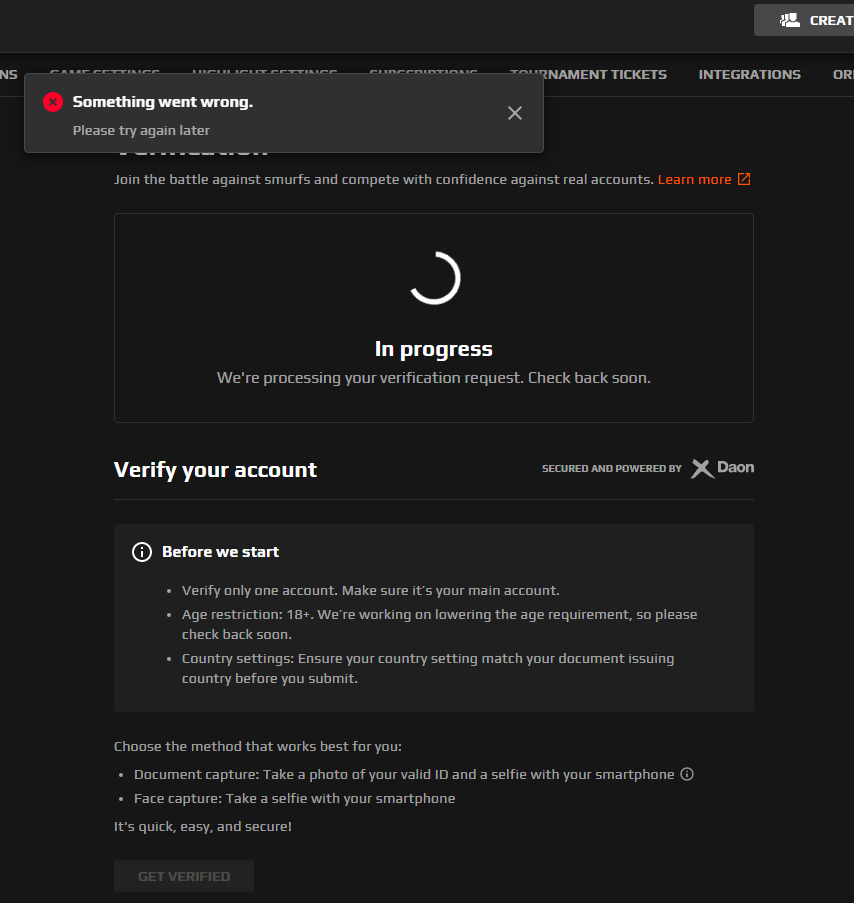Screen dimensions: 854x903
Task: Click the 'Verify only one account' bullet
Action: click(x=371, y=590)
